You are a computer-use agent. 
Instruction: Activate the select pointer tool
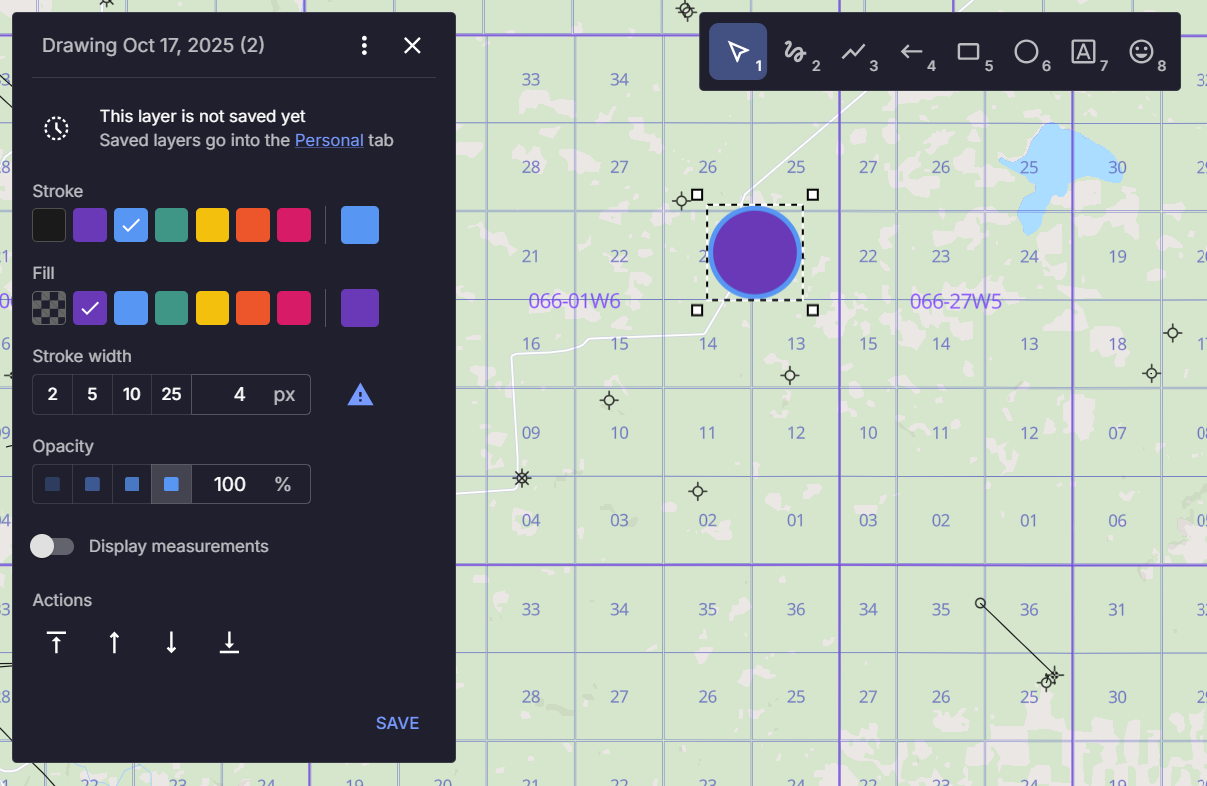pyautogui.click(x=738, y=52)
